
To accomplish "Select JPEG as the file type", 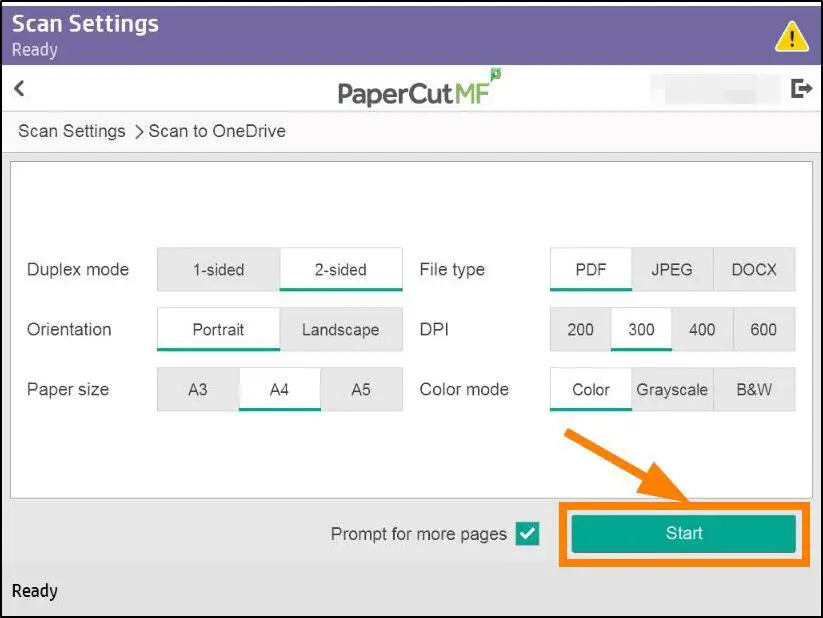I will click(672, 269).
